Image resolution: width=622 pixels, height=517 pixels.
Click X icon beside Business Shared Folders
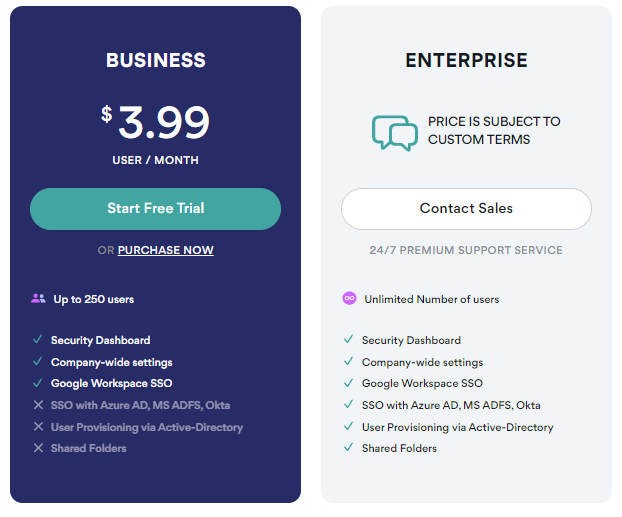click(x=38, y=448)
